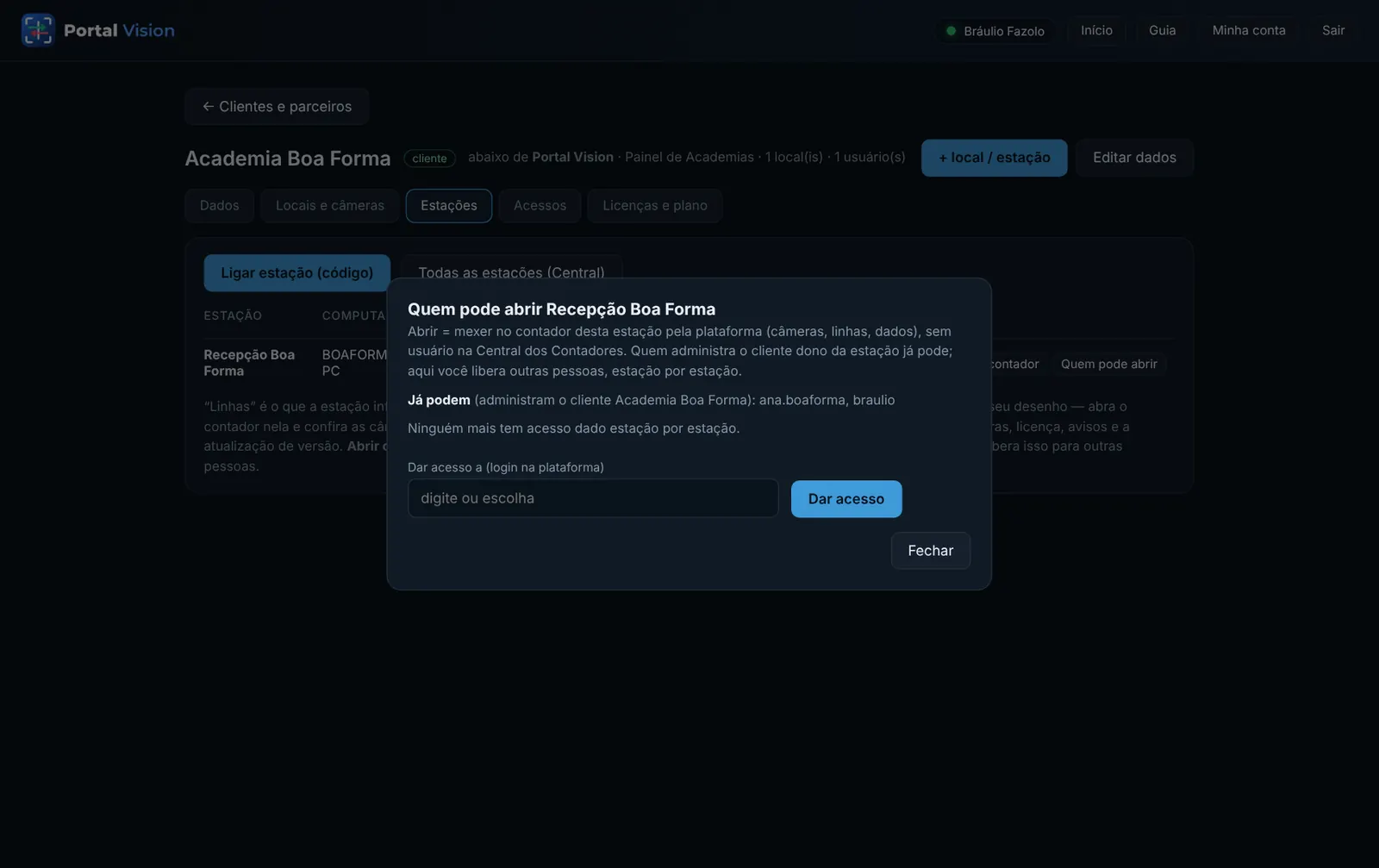Screen dimensions: 1379x868
Task: Select the Estações tab
Action: (449, 205)
